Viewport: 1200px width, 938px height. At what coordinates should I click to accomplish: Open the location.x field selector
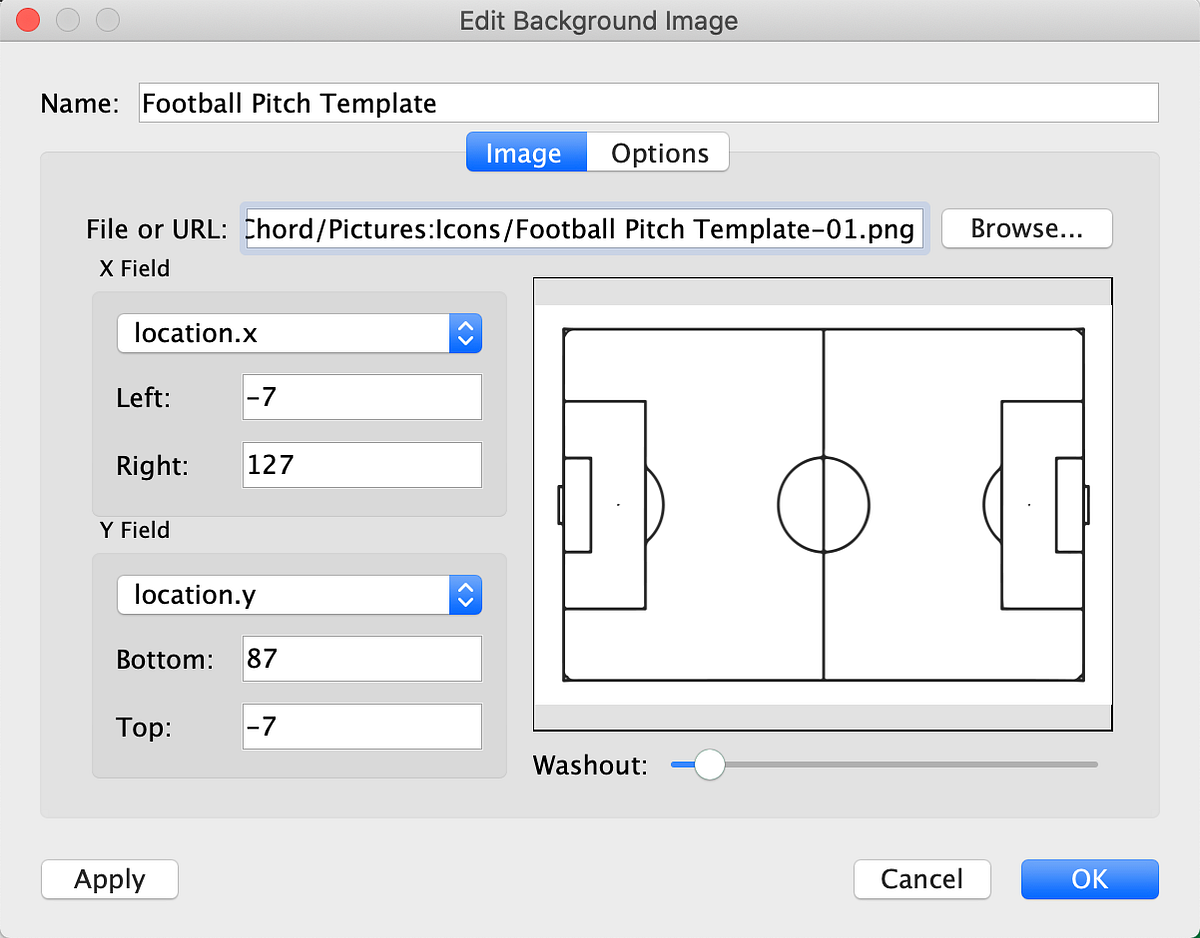[283, 333]
